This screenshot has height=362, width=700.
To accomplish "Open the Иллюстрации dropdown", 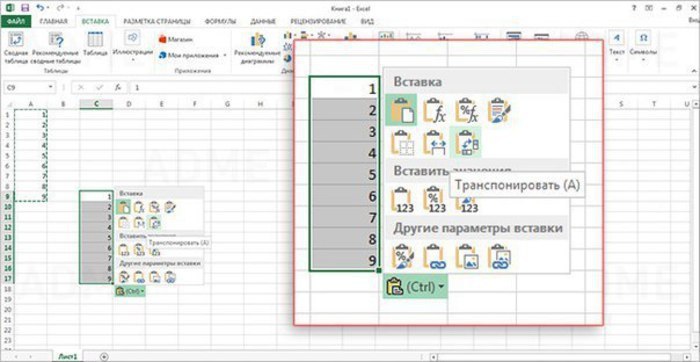I will [x=132, y=47].
